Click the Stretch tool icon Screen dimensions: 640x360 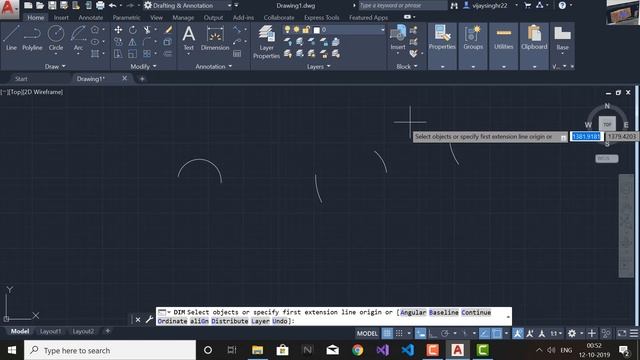coord(118,53)
